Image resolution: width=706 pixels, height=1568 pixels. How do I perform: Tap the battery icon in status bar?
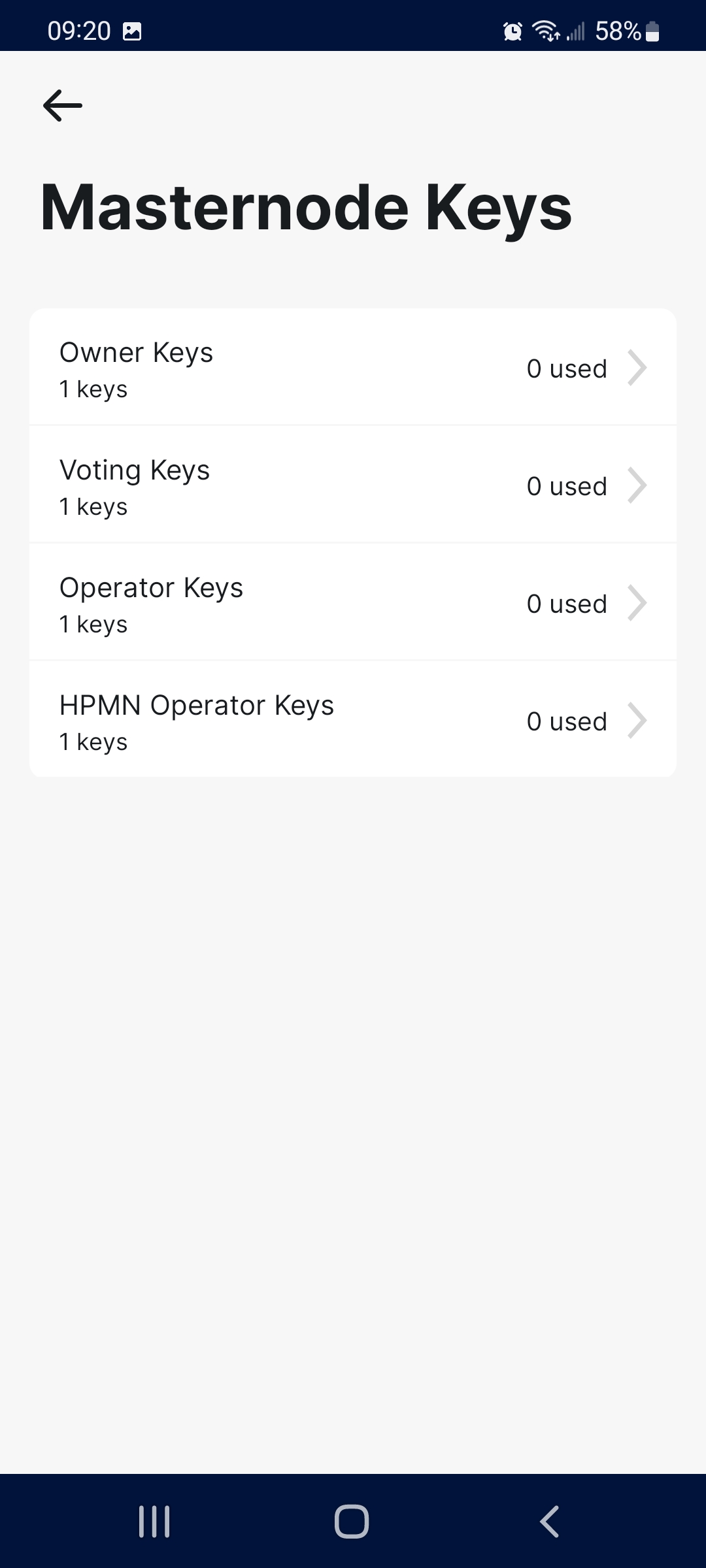pyautogui.click(x=652, y=31)
